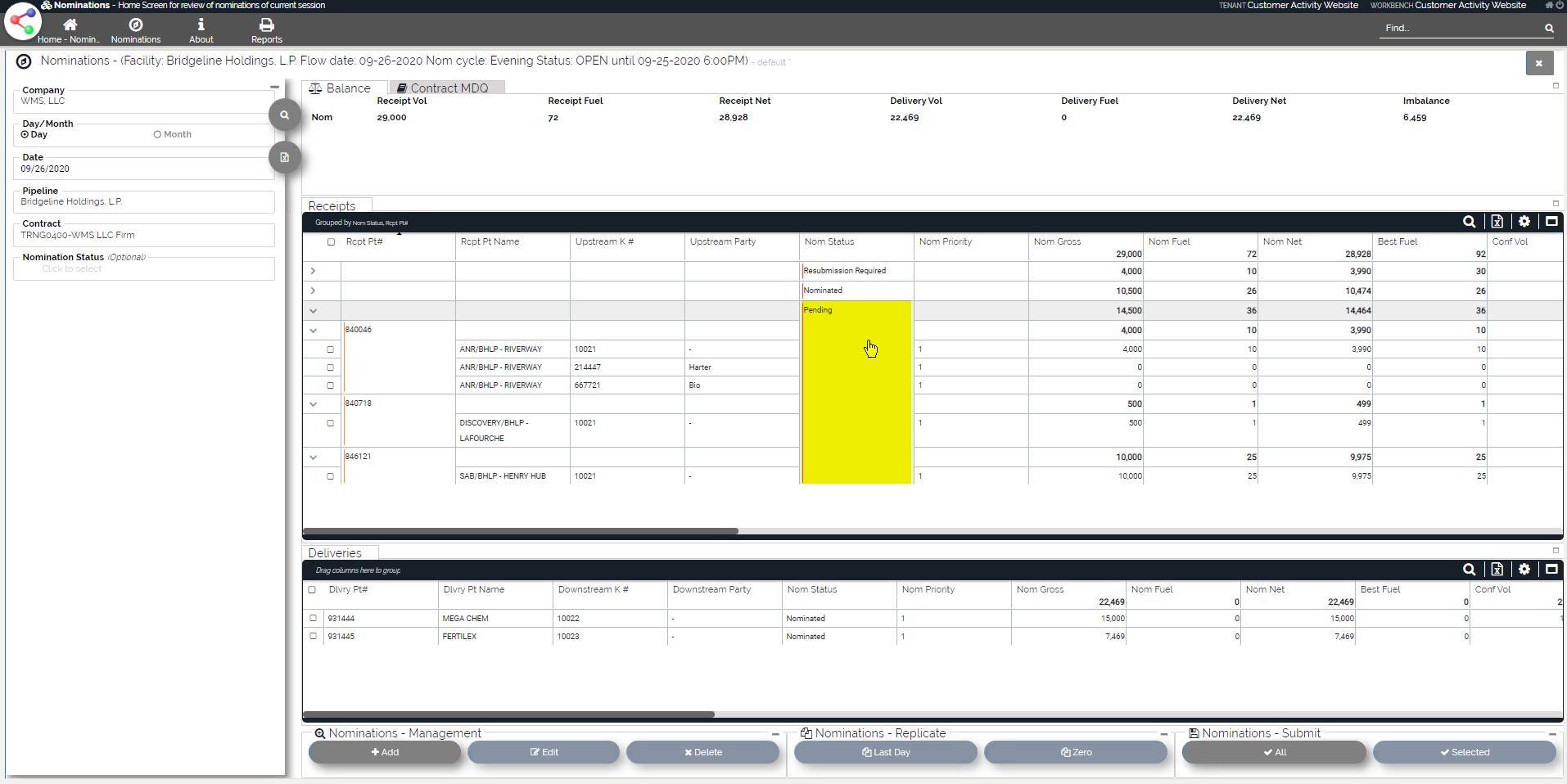Open the Home navigation icon

tap(70, 25)
